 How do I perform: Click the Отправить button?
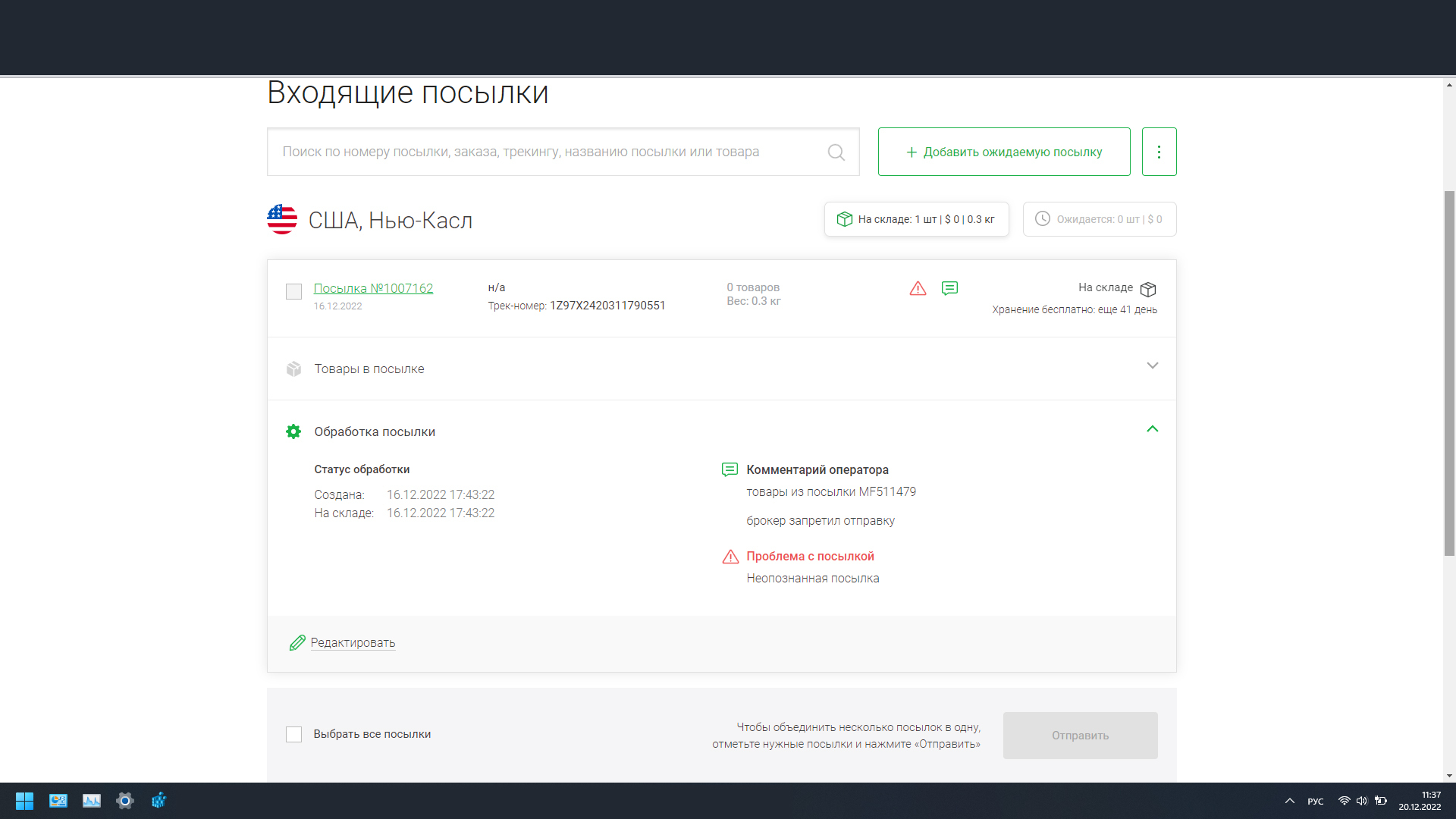click(1080, 736)
